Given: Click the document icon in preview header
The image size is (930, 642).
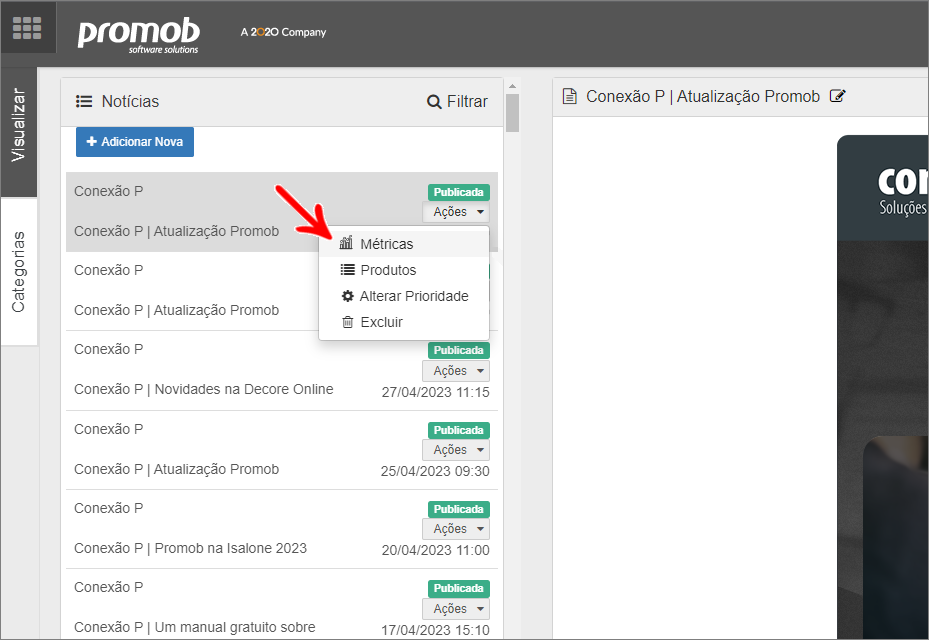Looking at the screenshot, I should [569, 96].
